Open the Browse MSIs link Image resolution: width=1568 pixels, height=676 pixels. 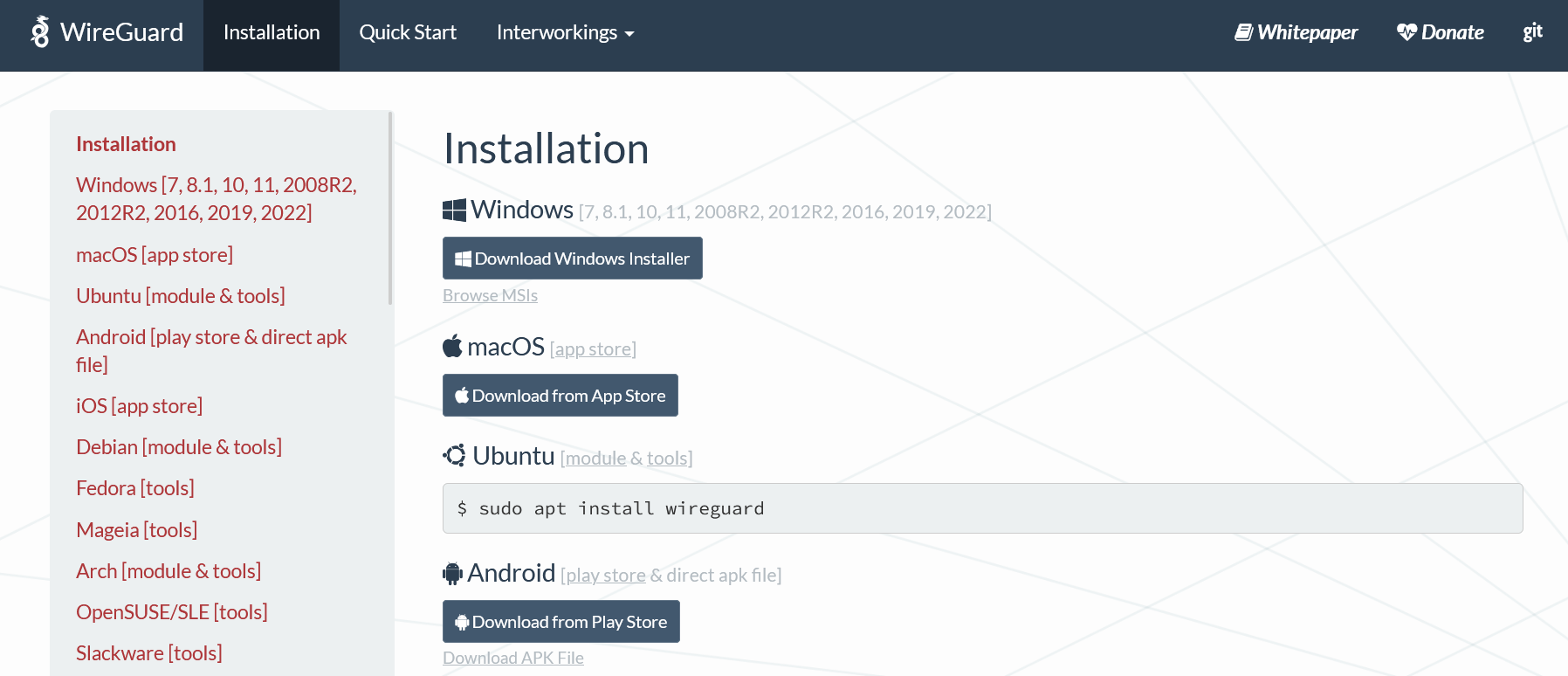(490, 295)
